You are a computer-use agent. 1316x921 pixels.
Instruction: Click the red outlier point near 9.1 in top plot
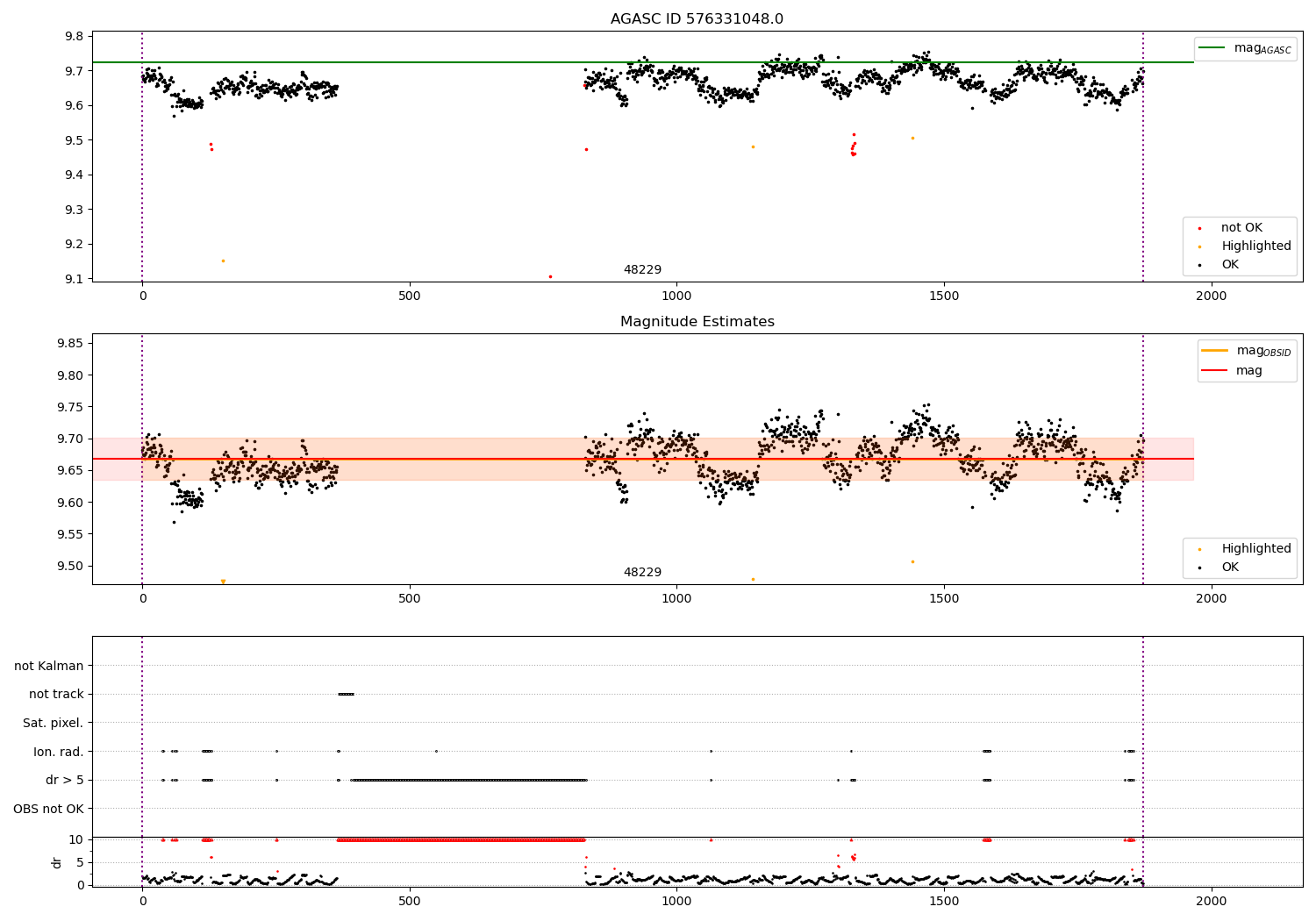tap(550, 276)
